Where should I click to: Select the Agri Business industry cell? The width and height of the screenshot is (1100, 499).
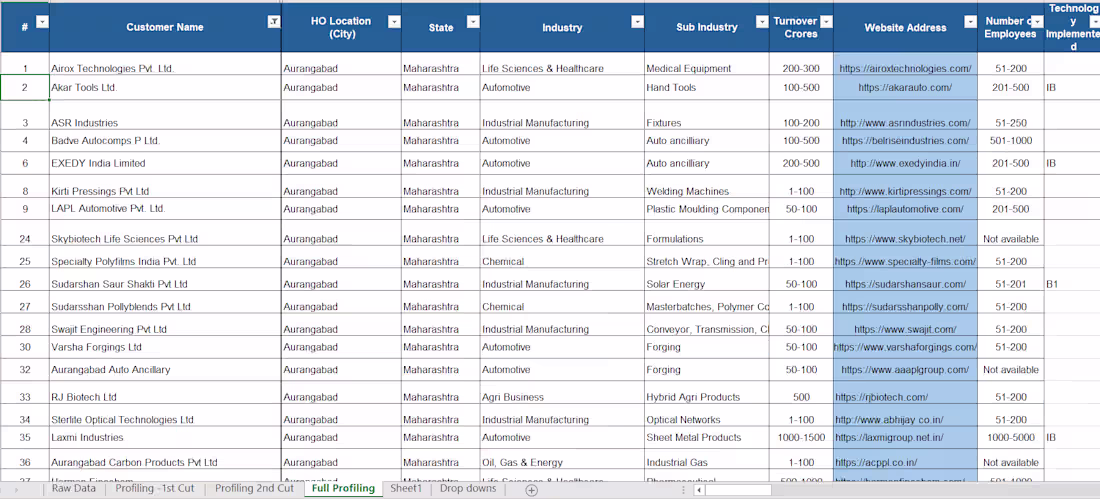pos(562,392)
